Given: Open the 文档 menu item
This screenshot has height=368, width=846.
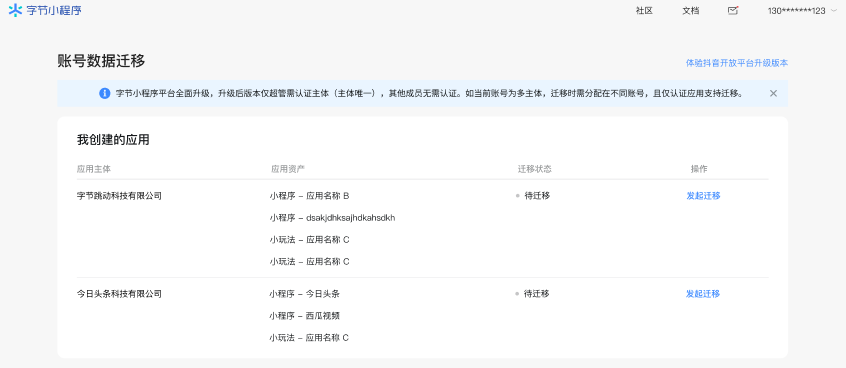Looking at the screenshot, I should (x=691, y=11).
